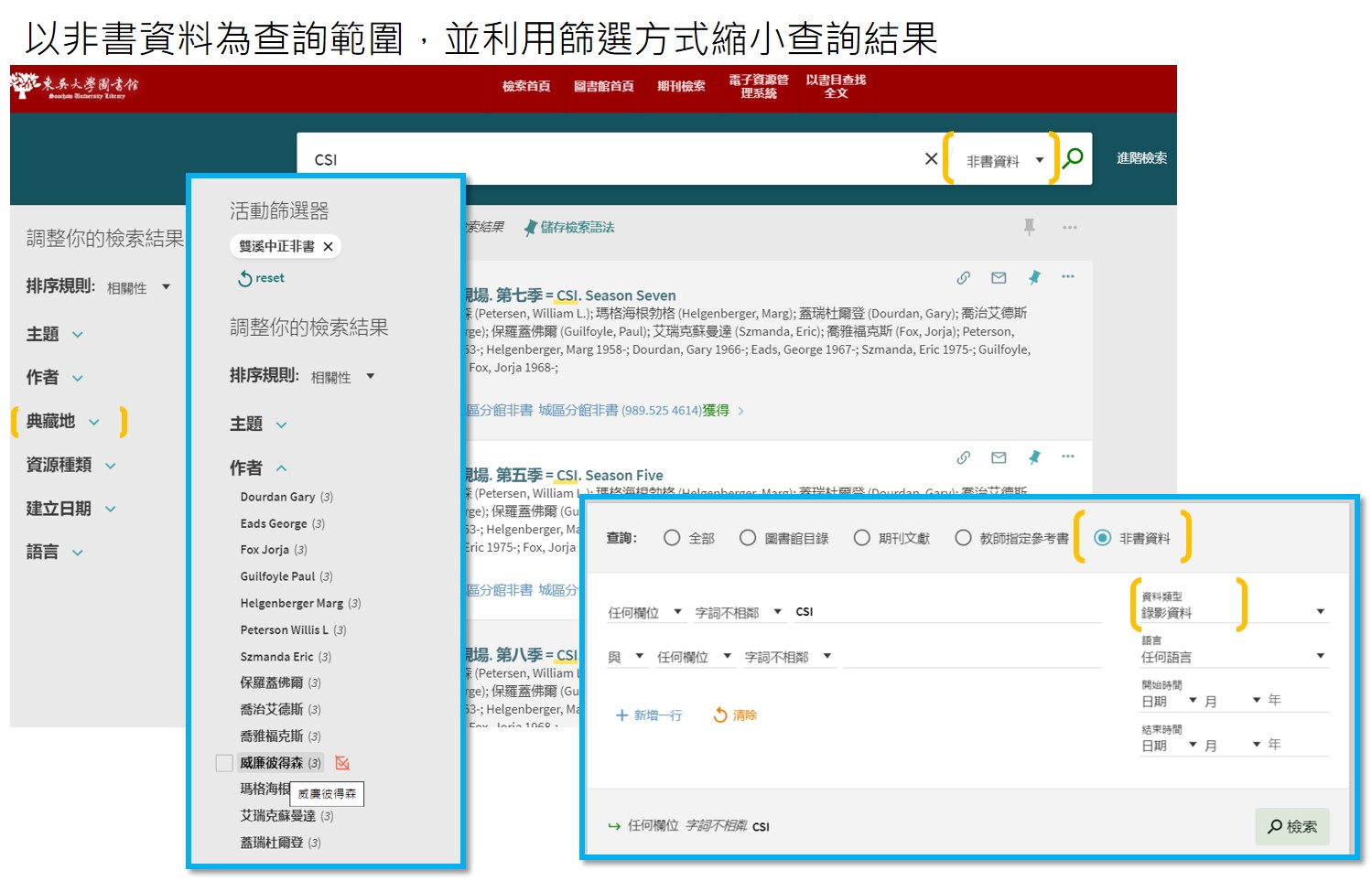1372x881 pixels.
Task: Select the 全部 radio option
Action: (672, 538)
